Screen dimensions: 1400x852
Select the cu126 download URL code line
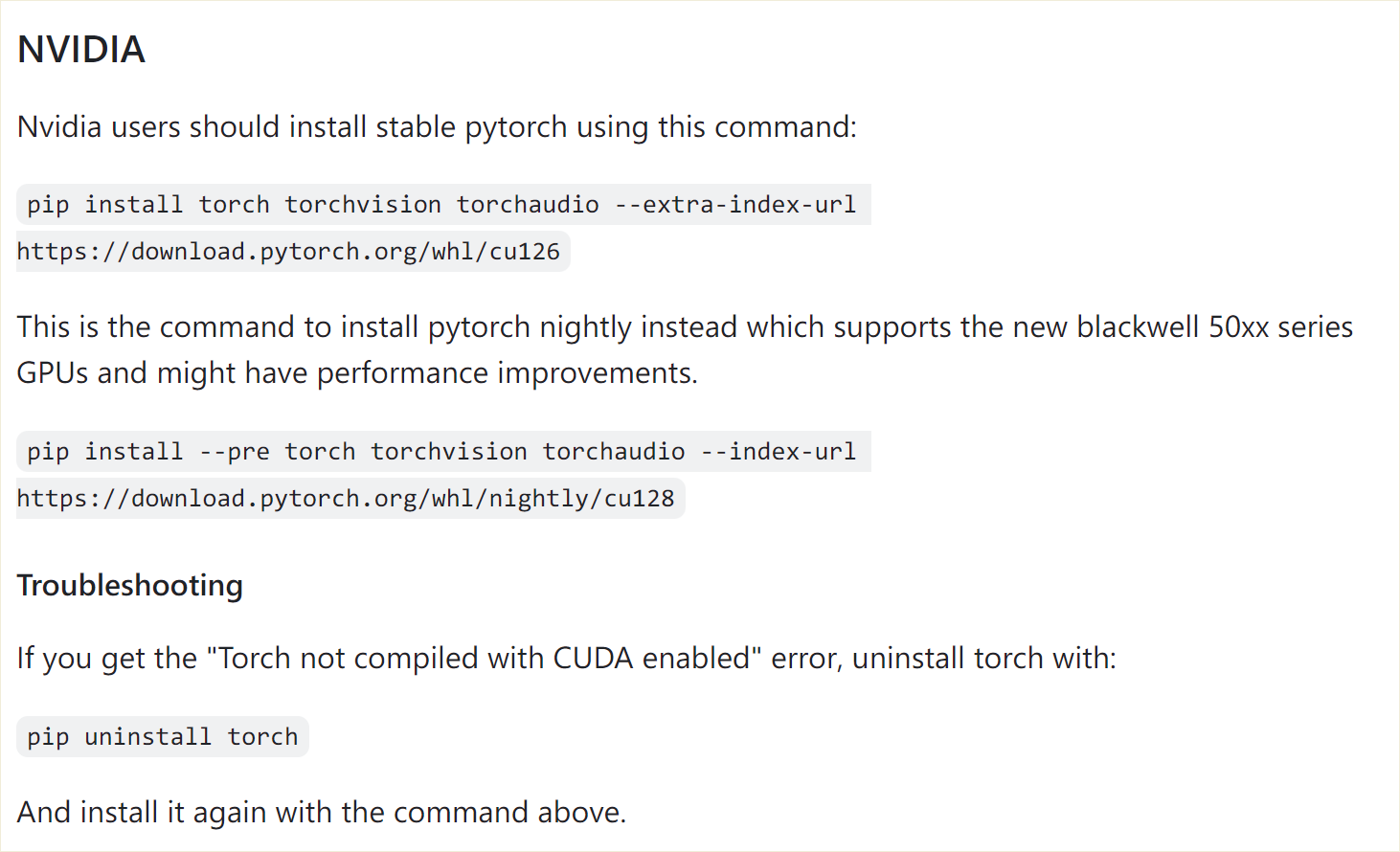[x=288, y=252]
